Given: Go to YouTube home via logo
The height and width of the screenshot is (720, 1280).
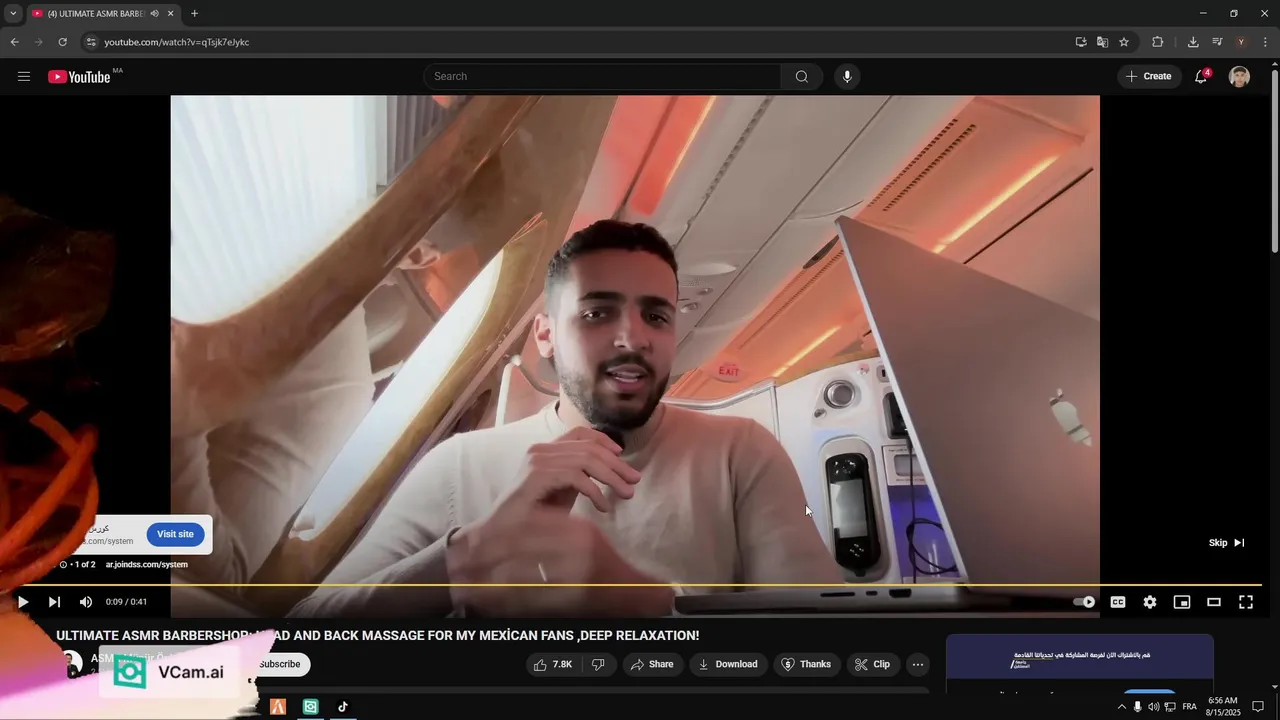Looking at the screenshot, I should point(79,77).
